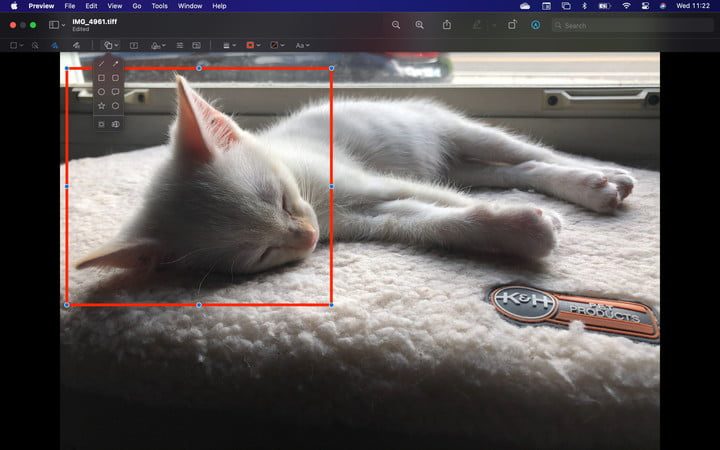The width and height of the screenshot is (720, 450).
Task: Toggle the Instant Alpha tool
Action: (x=35, y=45)
